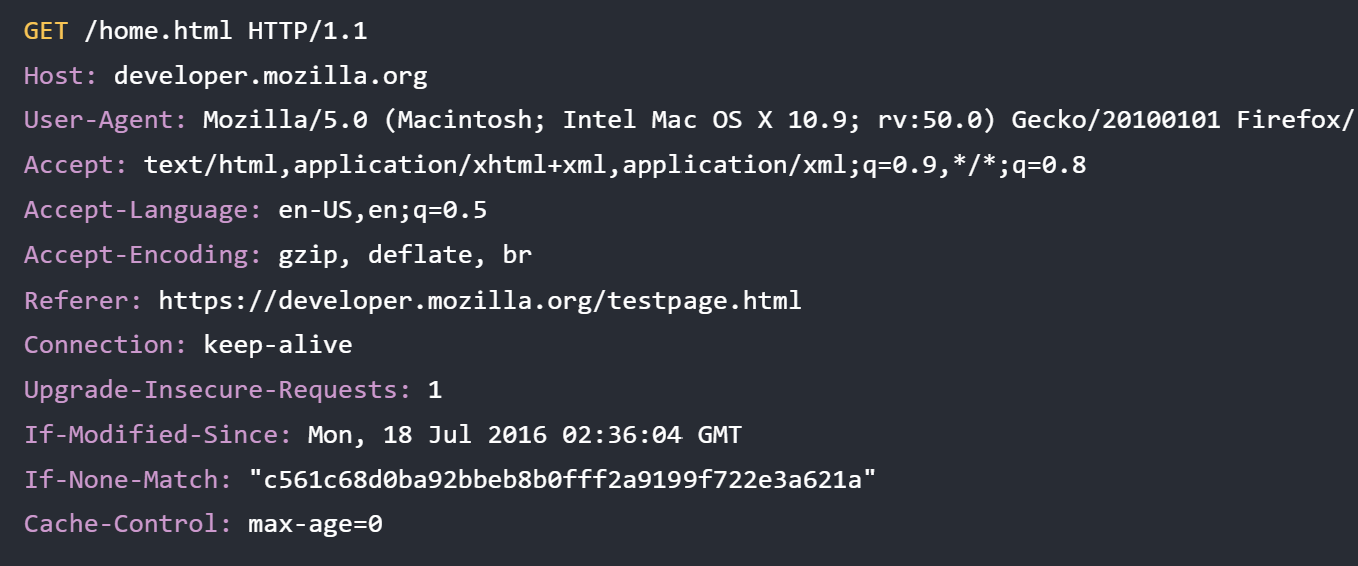Click the max-age=0 value
Image resolution: width=1358 pixels, height=566 pixels.
coord(316,524)
